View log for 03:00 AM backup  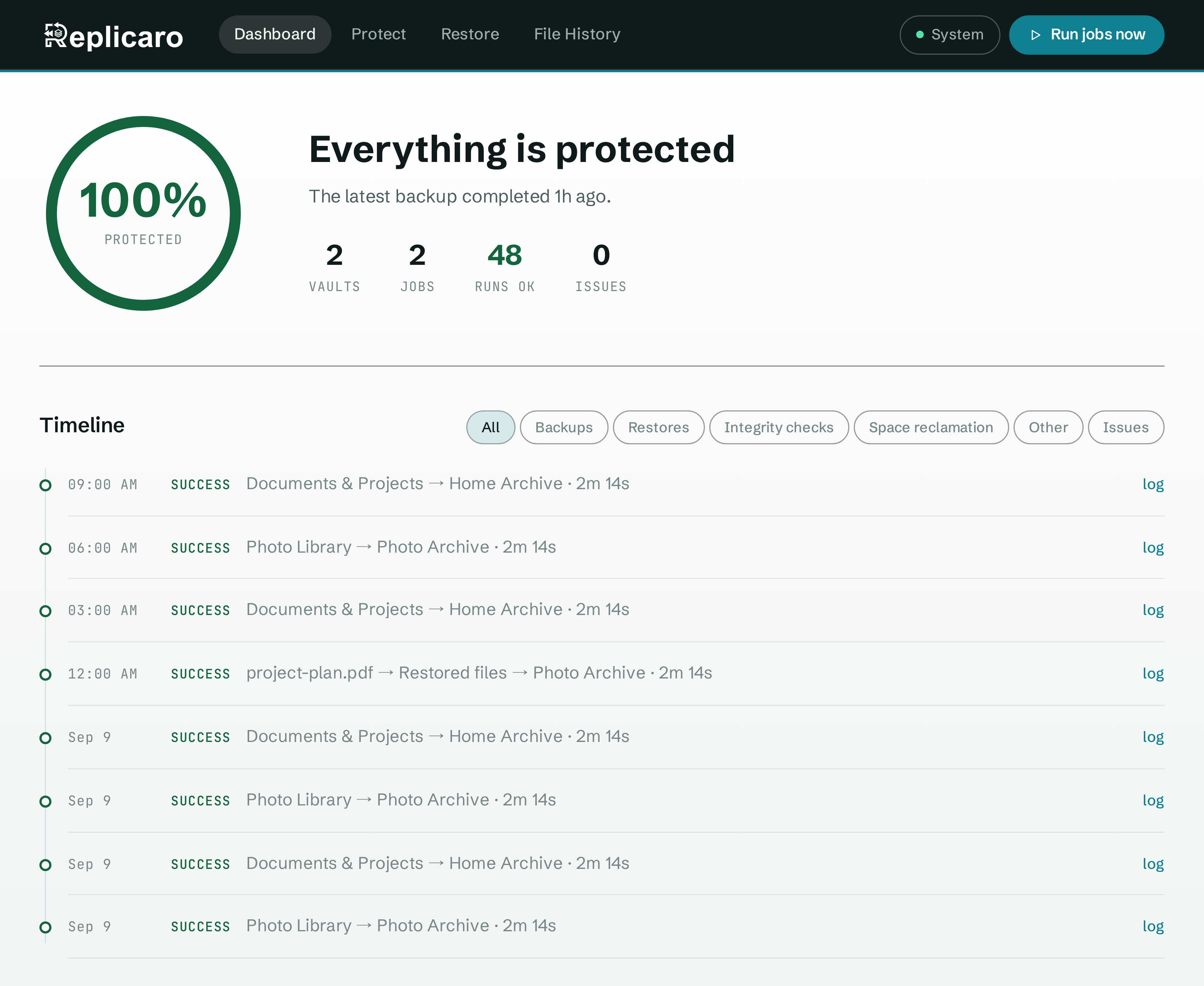click(x=1153, y=611)
